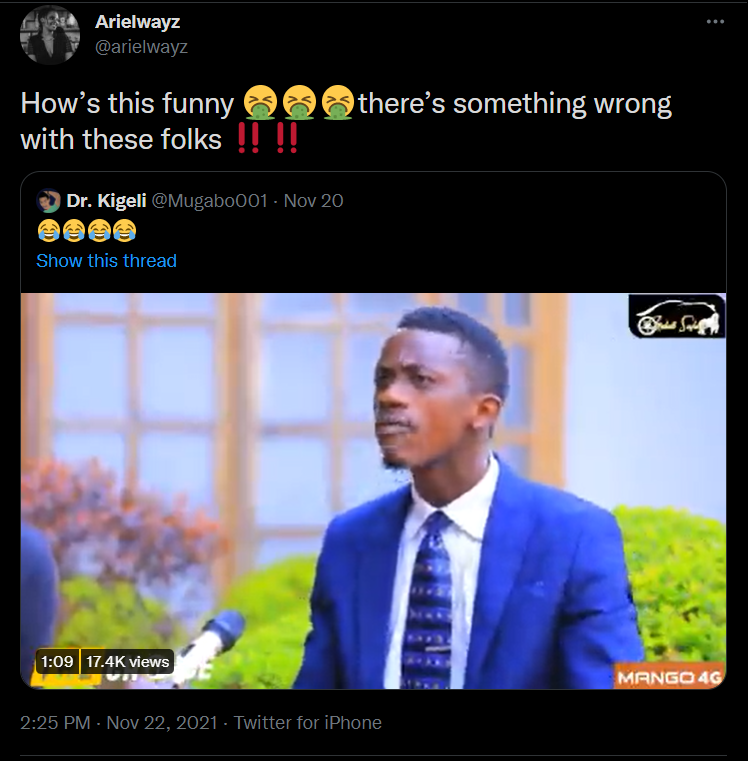Click the "How's this funny" tweet text
The width and height of the screenshot is (748, 761).
126,104
